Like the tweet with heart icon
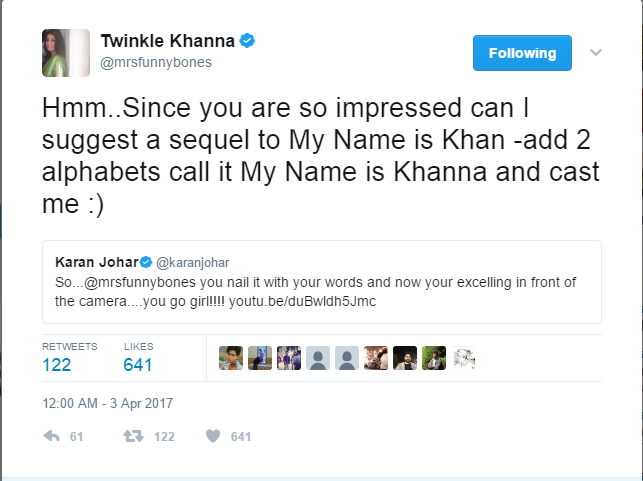This screenshot has height=481, width=643. tap(212, 437)
